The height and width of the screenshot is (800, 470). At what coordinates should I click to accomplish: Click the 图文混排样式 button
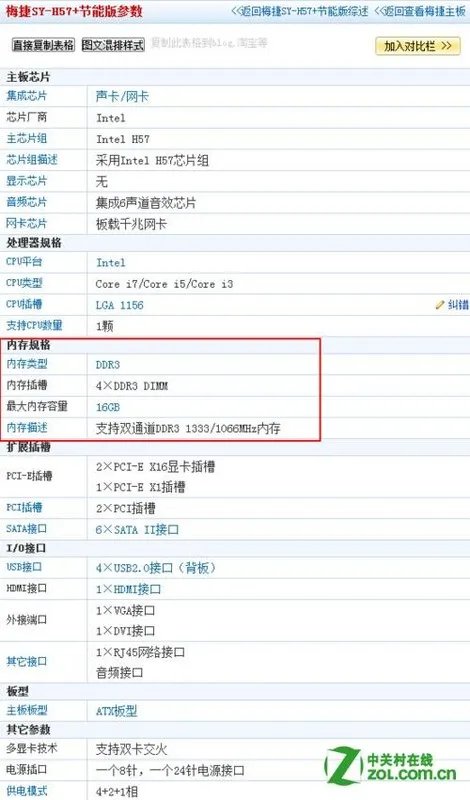tap(113, 45)
